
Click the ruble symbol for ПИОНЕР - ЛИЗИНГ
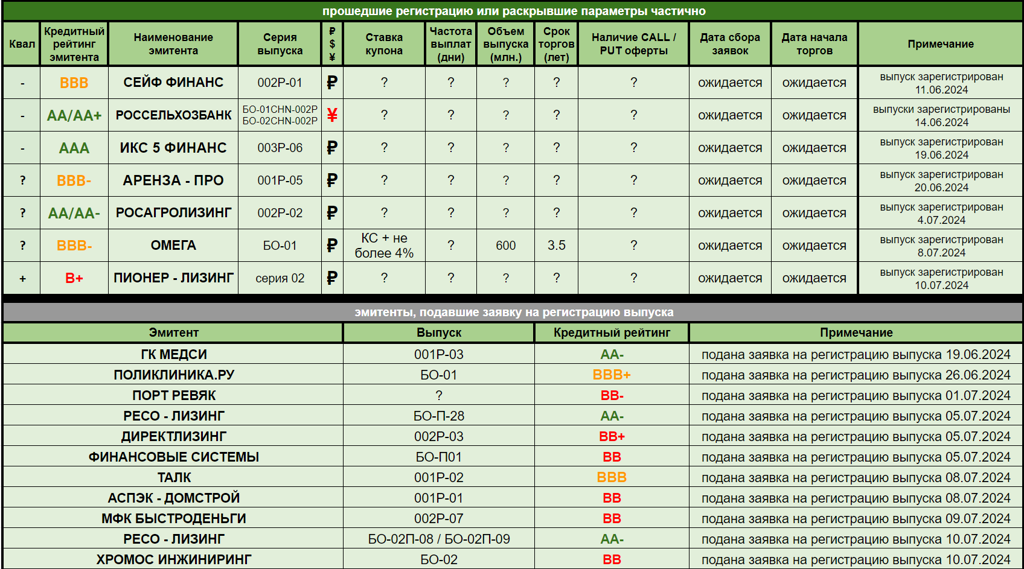pyautogui.click(x=332, y=278)
